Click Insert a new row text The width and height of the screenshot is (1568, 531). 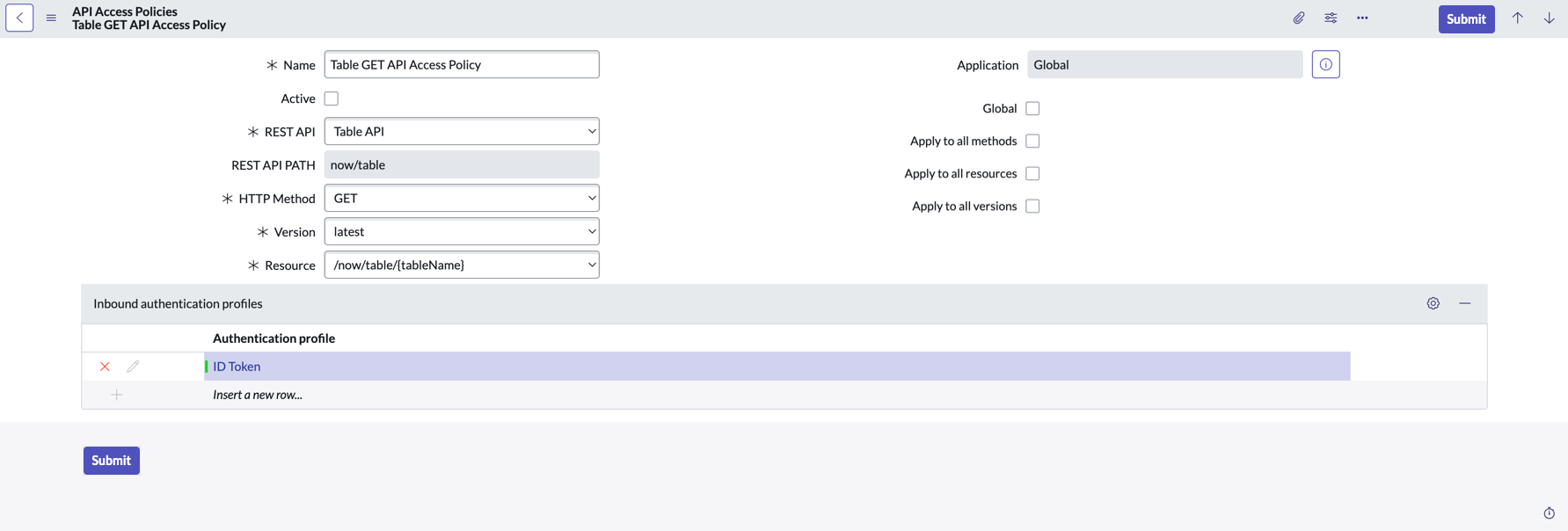(258, 395)
